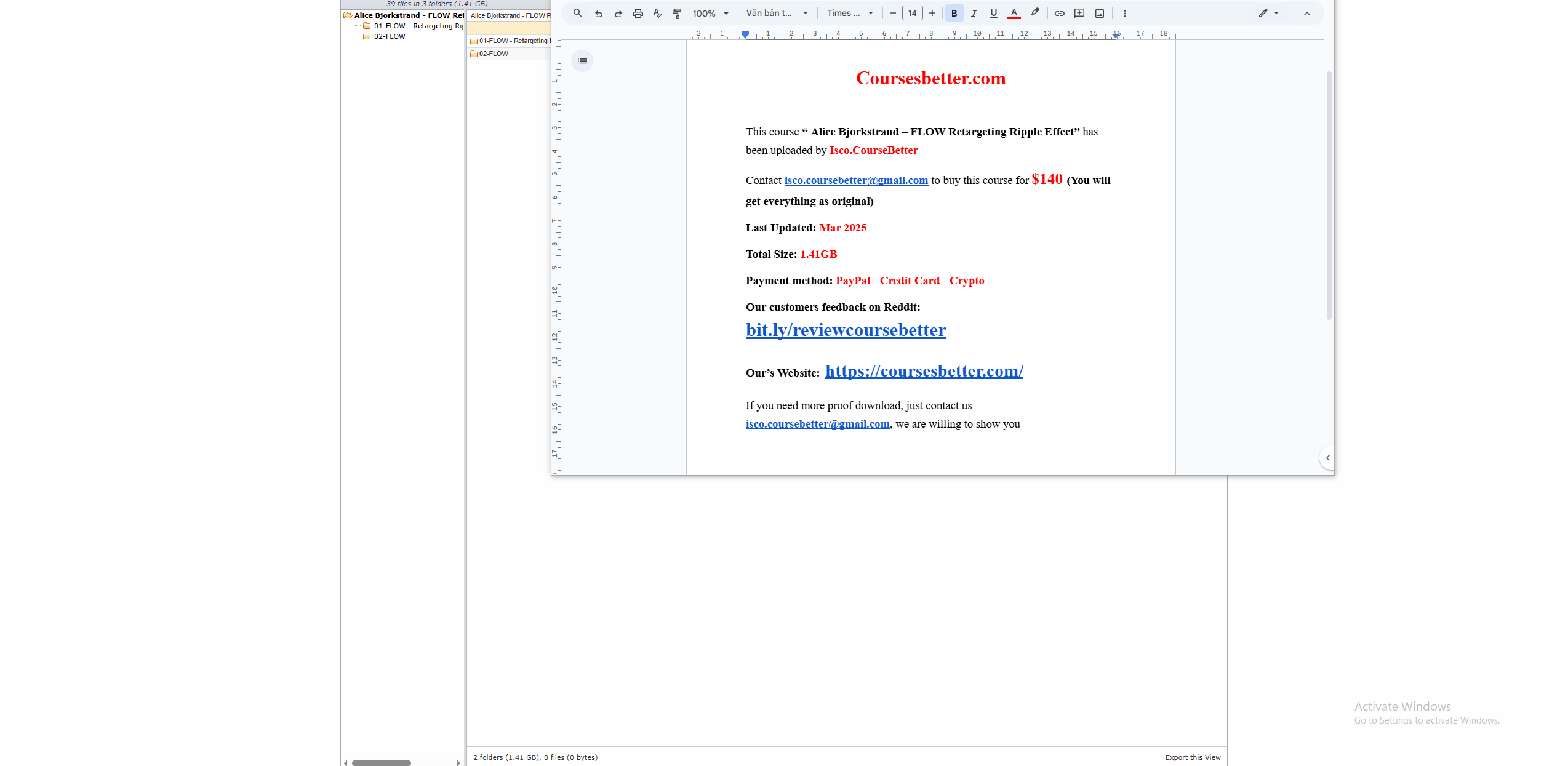Viewport: 1568px width, 766px height.
Task: Select the paint format tool
Action: (677, 13)
